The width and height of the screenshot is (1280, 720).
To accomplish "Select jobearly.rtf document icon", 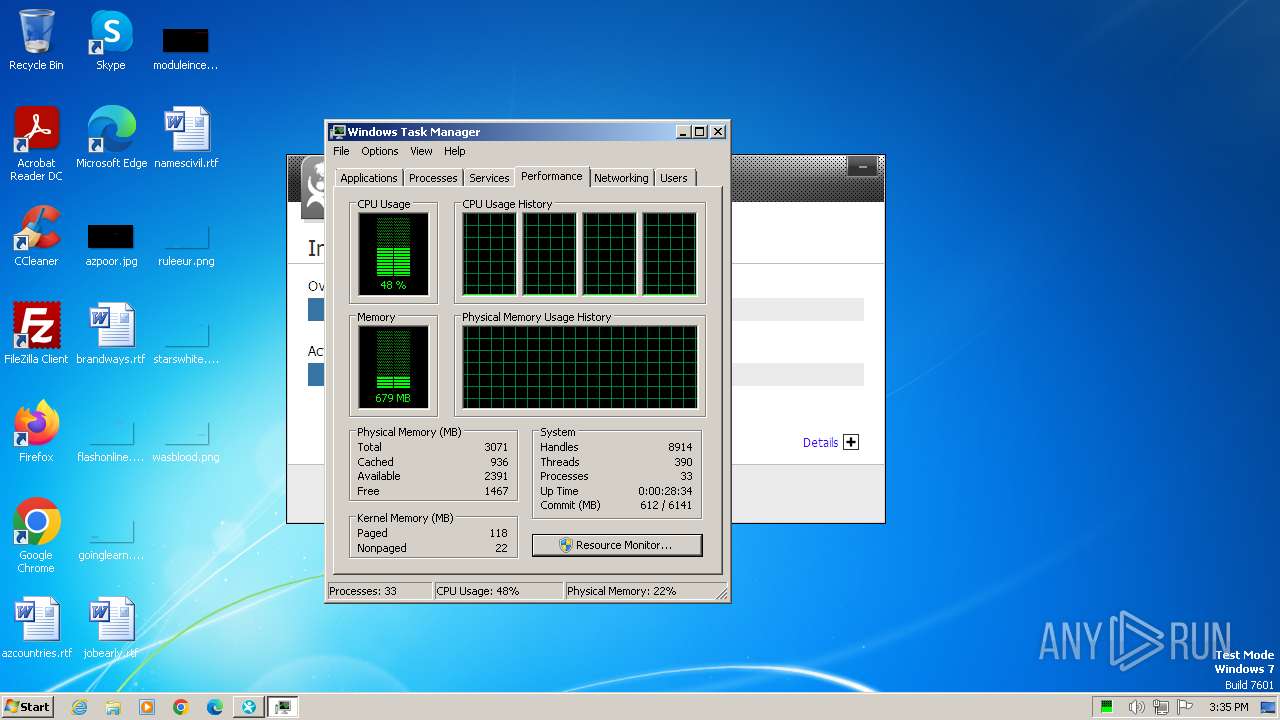I will click(111, 628).
